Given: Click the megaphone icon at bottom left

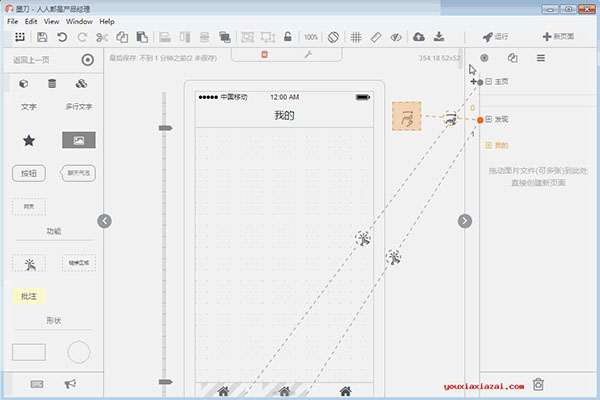Looking at the screenshot, I should (x=70, y=383).
